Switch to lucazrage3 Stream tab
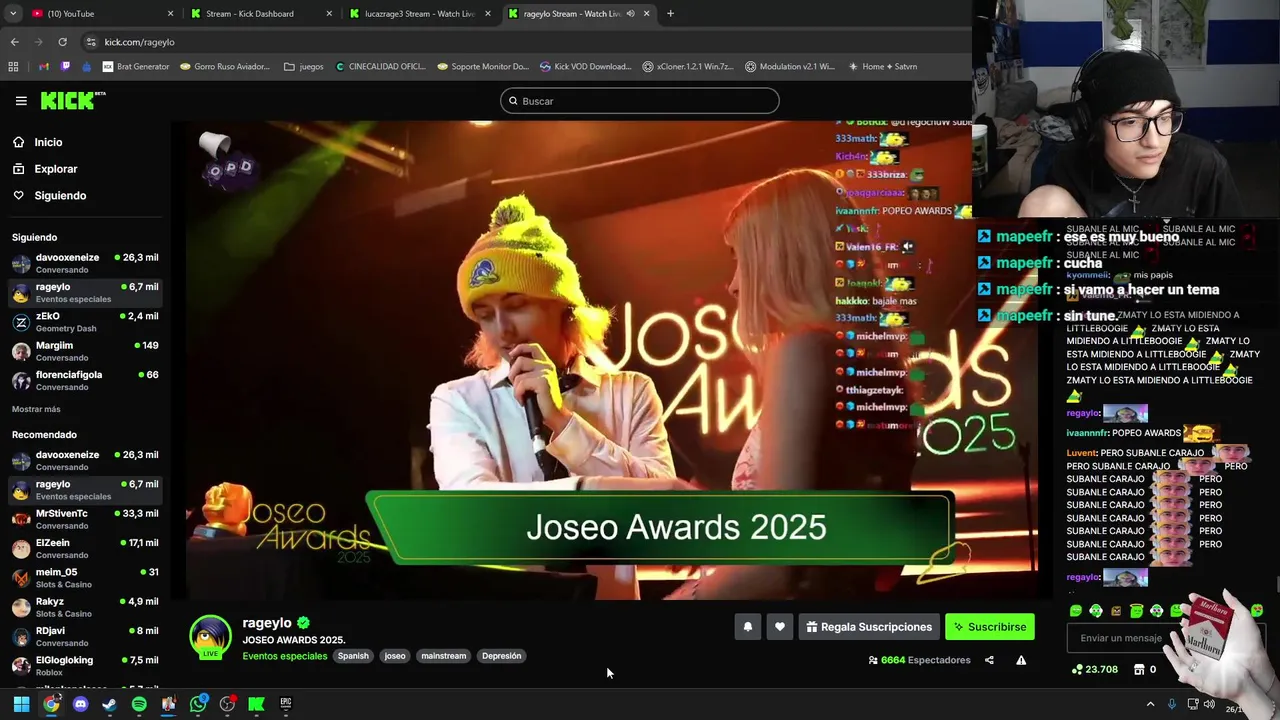The width and height of the screenshot is (1280, 720). click(x=420, y=14)
